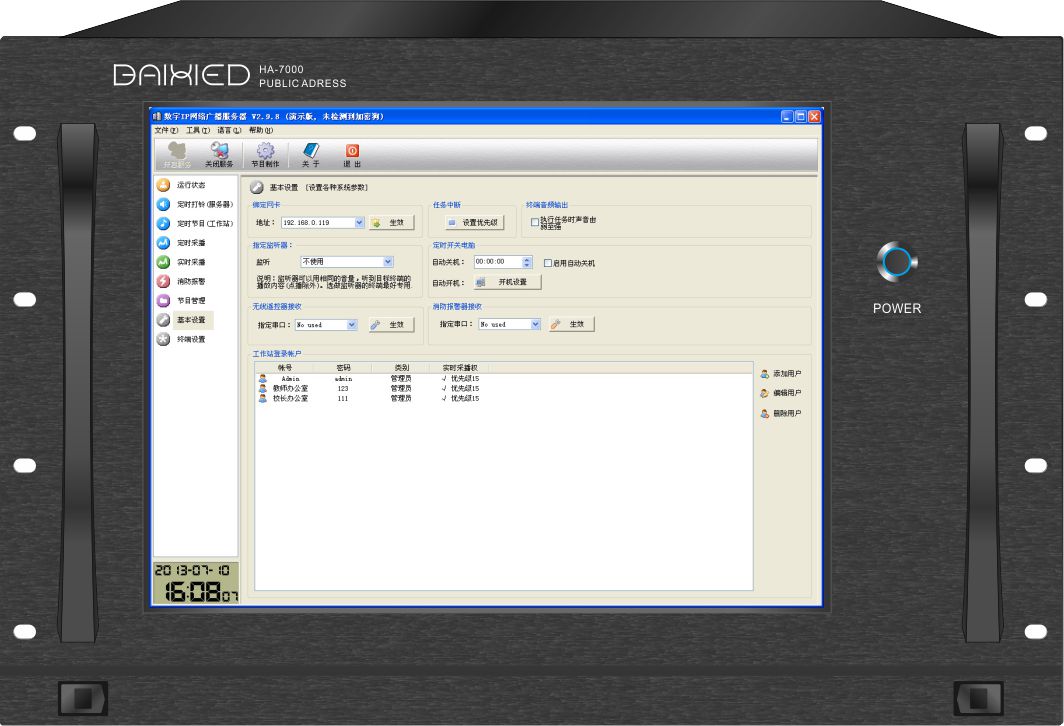Go to 节目管理 in the sidebar
The height and width of the screenshot is (726, 1064).
[190, 300]
